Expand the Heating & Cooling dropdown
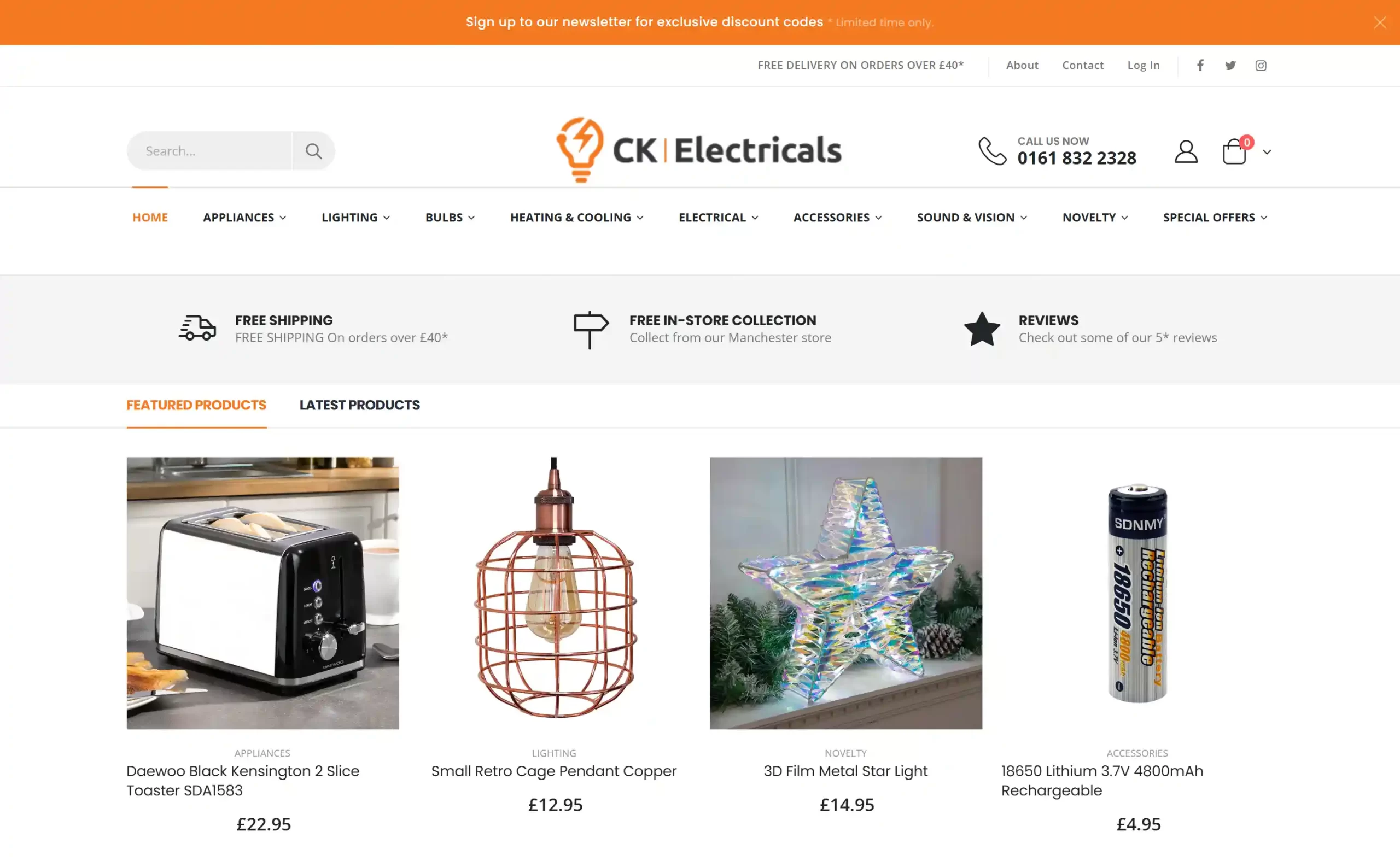1400x867 pixels. [x=577, y=218]
